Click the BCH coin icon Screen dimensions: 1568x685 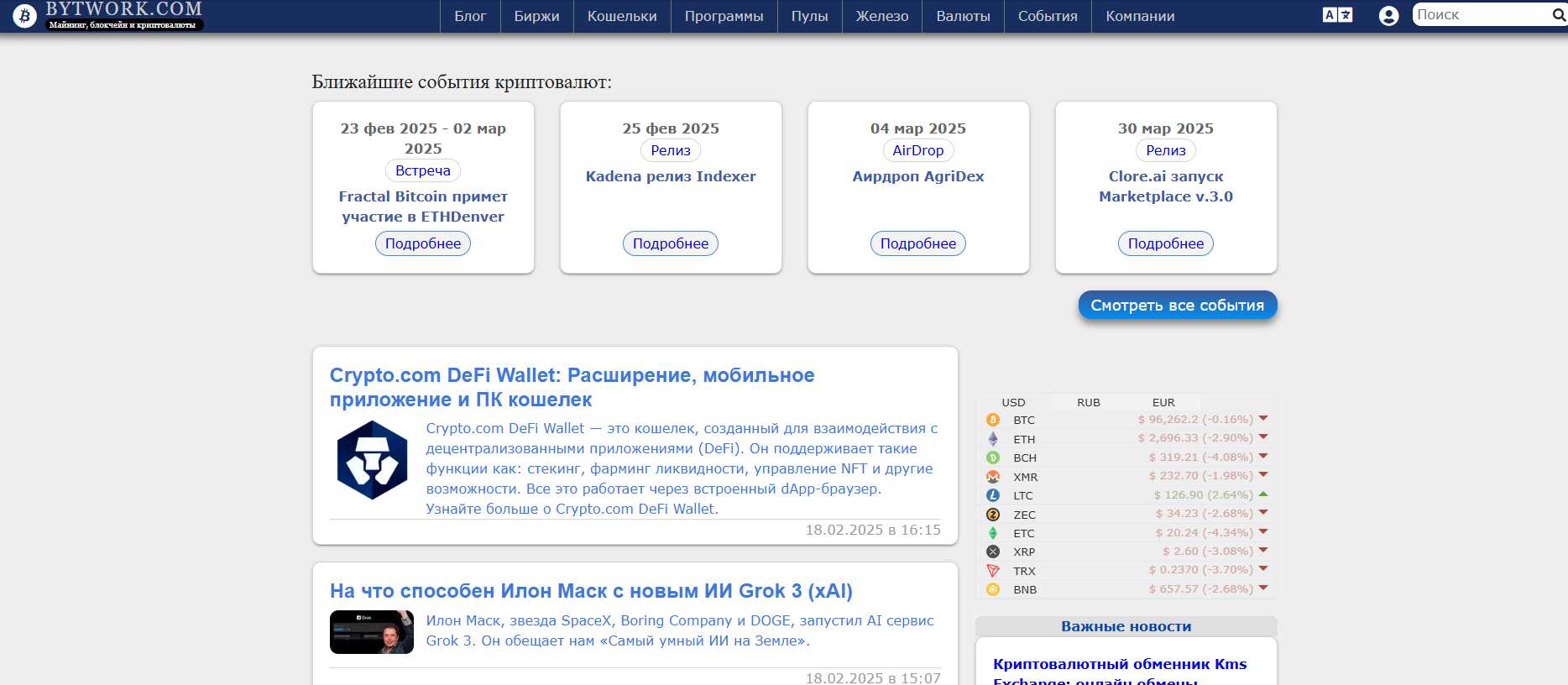click(x=993, y=458)
